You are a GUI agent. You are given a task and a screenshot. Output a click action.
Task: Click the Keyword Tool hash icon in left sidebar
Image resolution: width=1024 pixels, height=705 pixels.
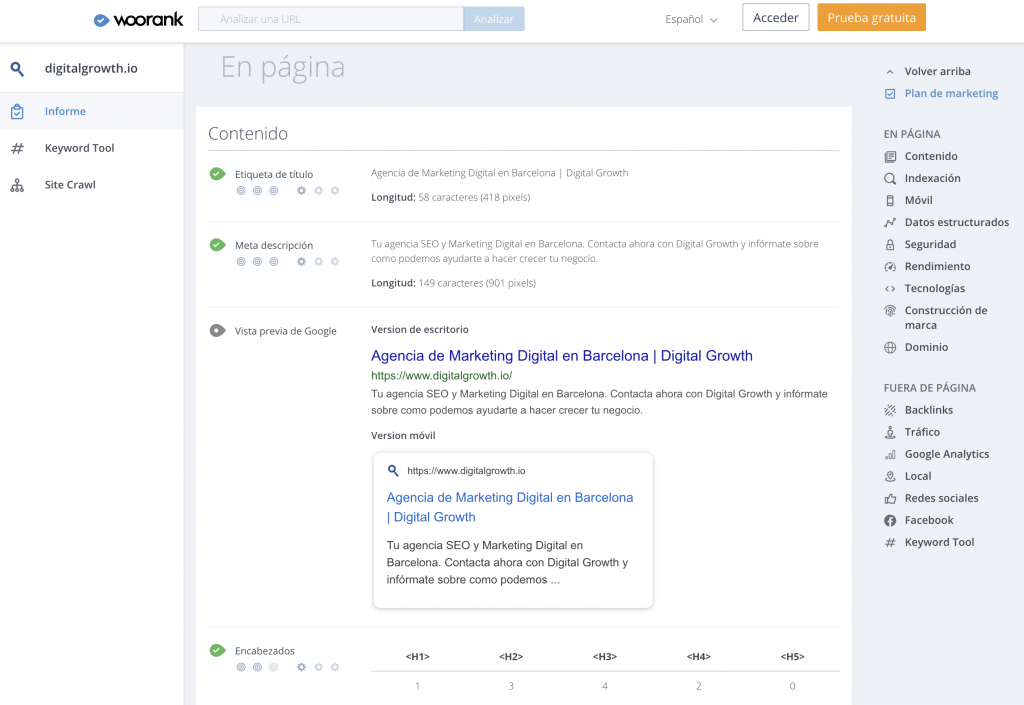point(17,148)
